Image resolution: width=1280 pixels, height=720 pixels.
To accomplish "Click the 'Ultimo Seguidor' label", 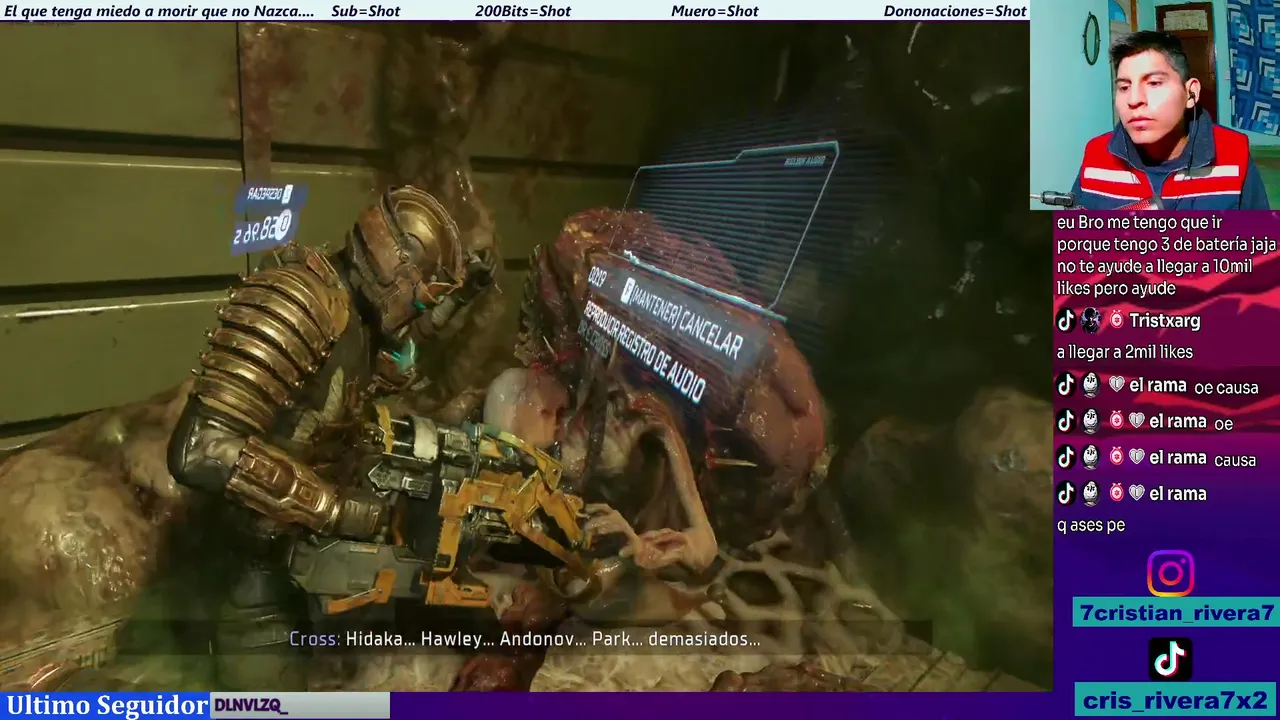I will 106,705.
